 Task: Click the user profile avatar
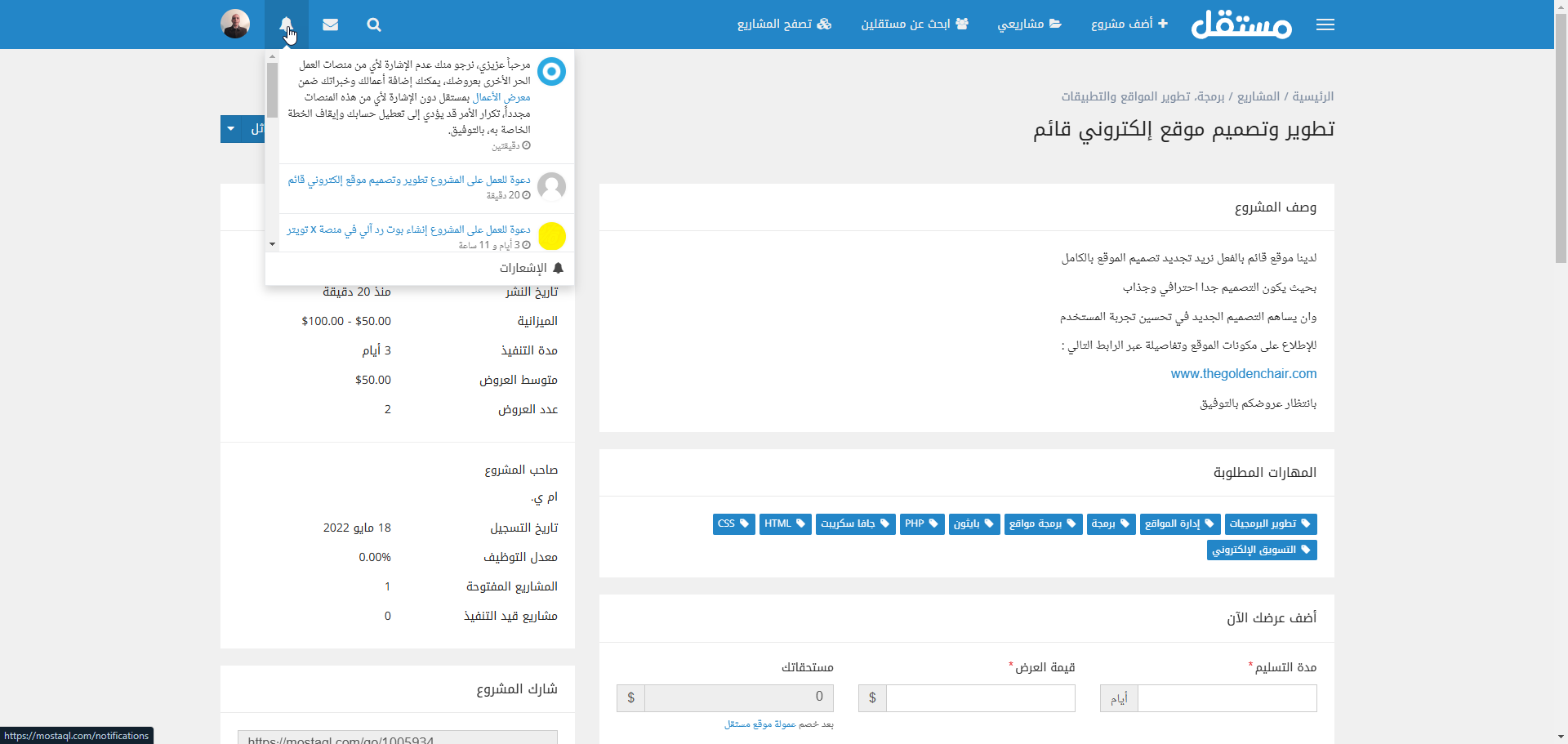(x=235, y=25)
